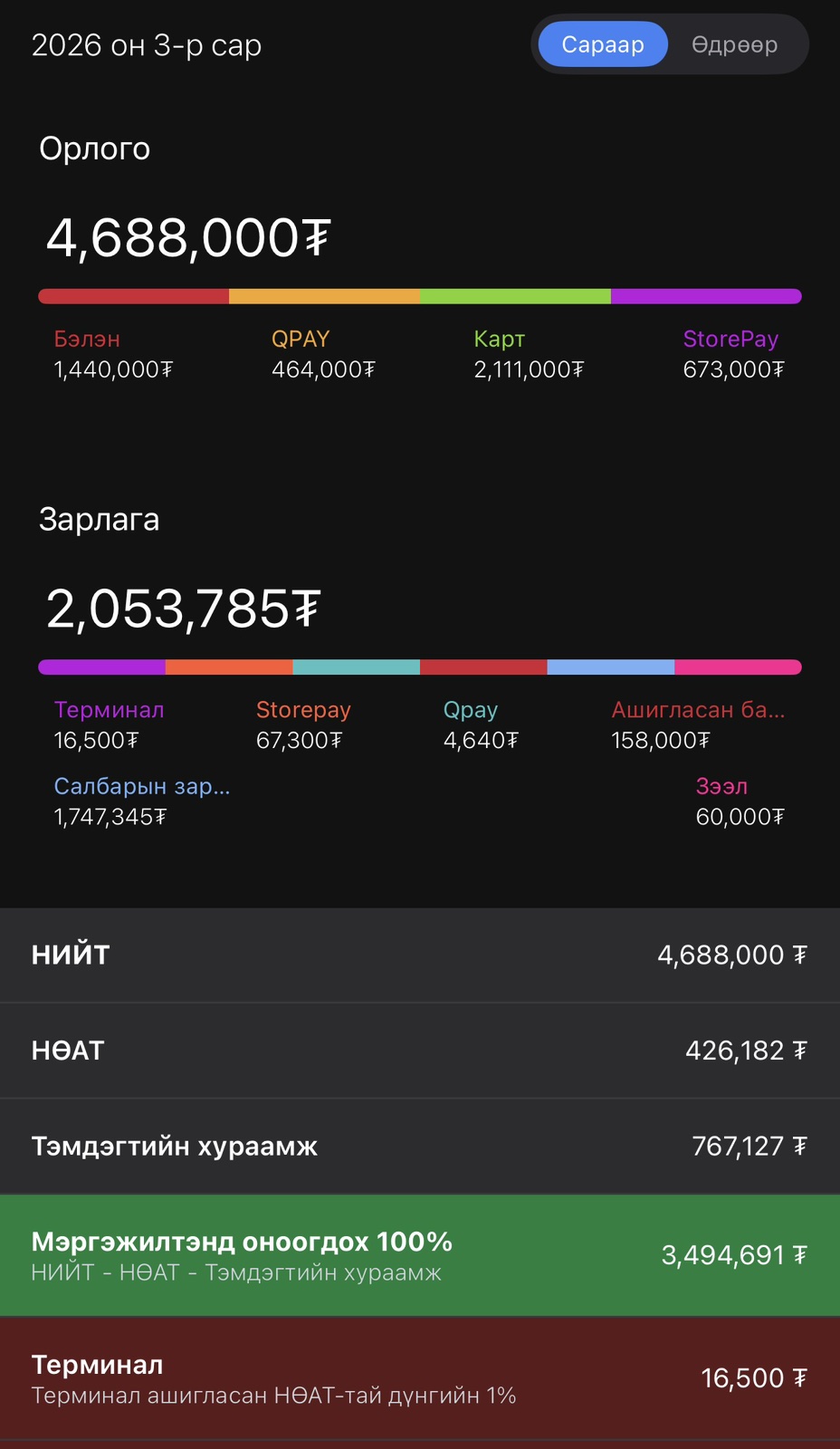This screenshot has width=840, height=1449.
Task: Tap the dark red Терминал fee row
Action: tap(420, 1378)
